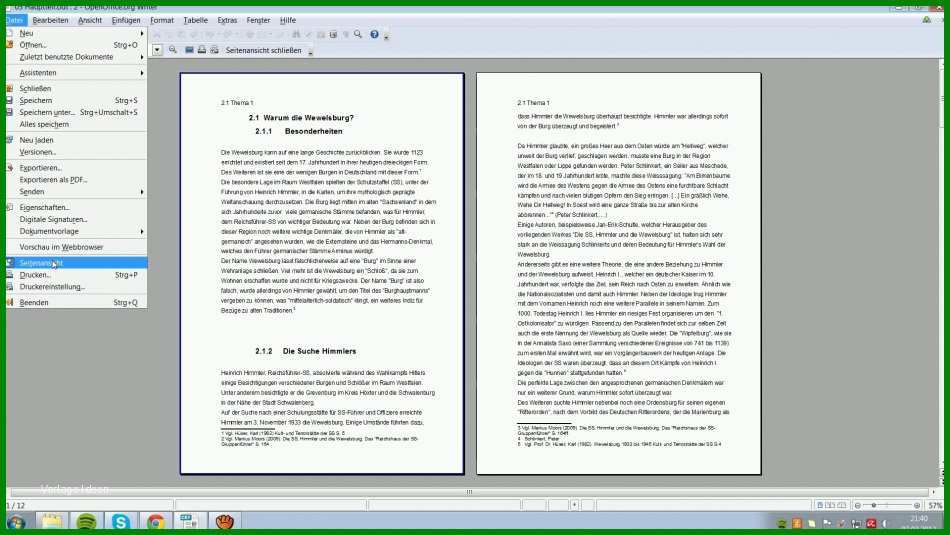Screen dimensions: 950x535
Task: Choose Öffnen... from the Datei menu
Action: (76, 45)
